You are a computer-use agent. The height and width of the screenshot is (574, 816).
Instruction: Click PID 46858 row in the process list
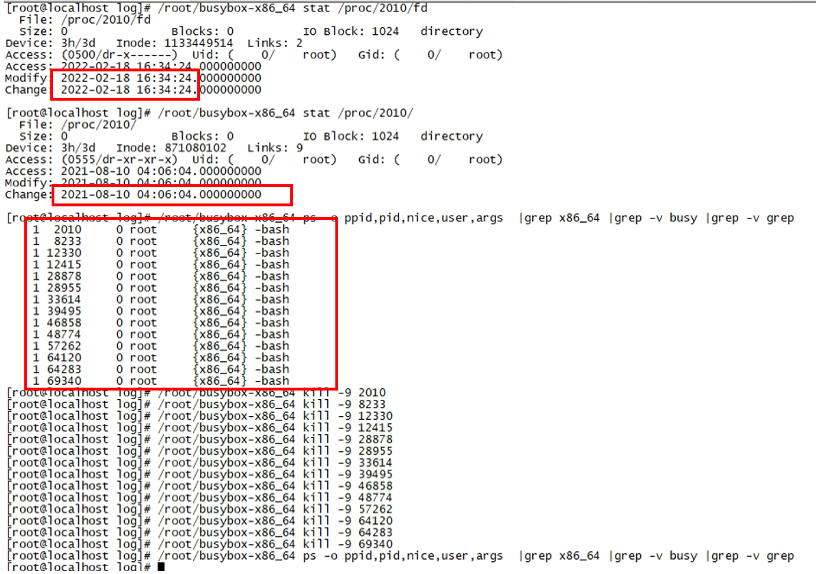coord(160,323)
